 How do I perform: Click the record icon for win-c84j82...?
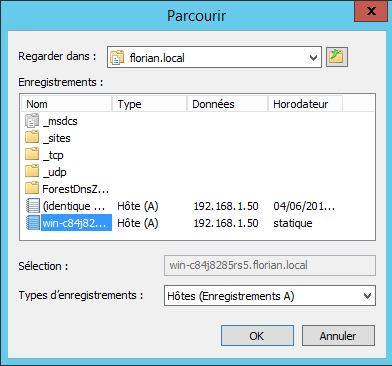[33, 223]
